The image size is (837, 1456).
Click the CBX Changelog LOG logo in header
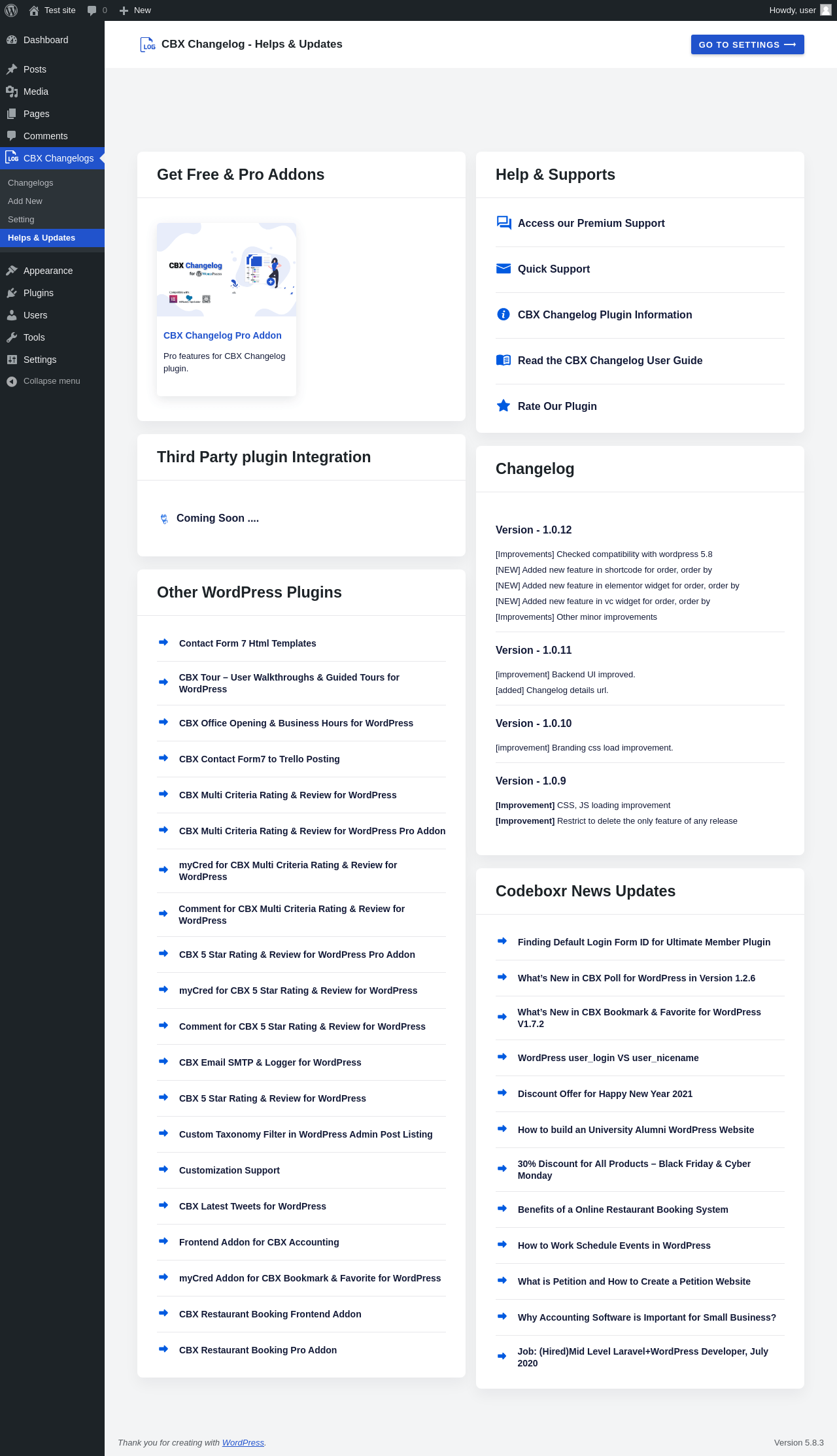pyautogui.click(x=148, y=44)
